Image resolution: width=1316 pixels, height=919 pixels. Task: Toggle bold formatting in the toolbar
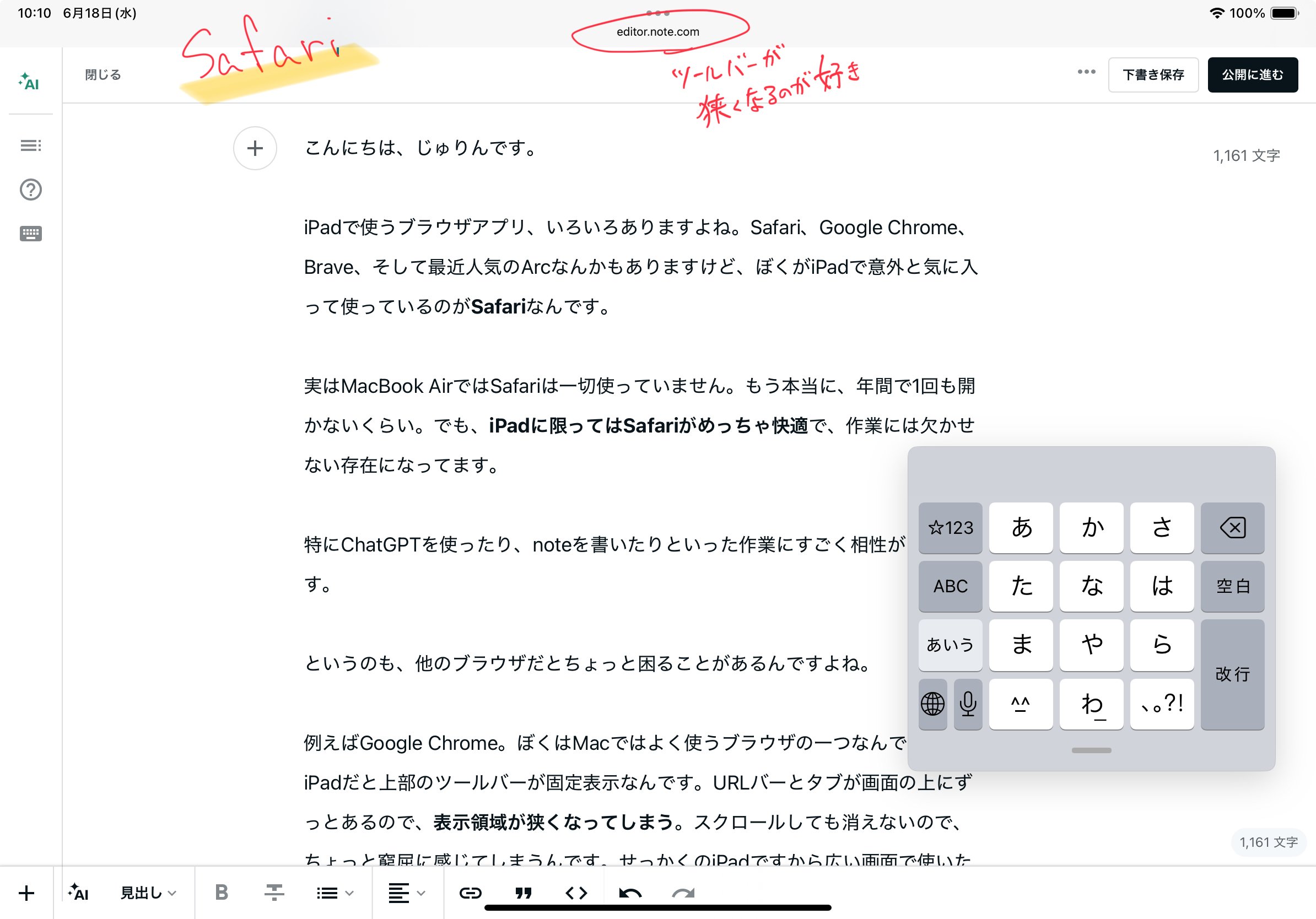(x=221, y=892)
